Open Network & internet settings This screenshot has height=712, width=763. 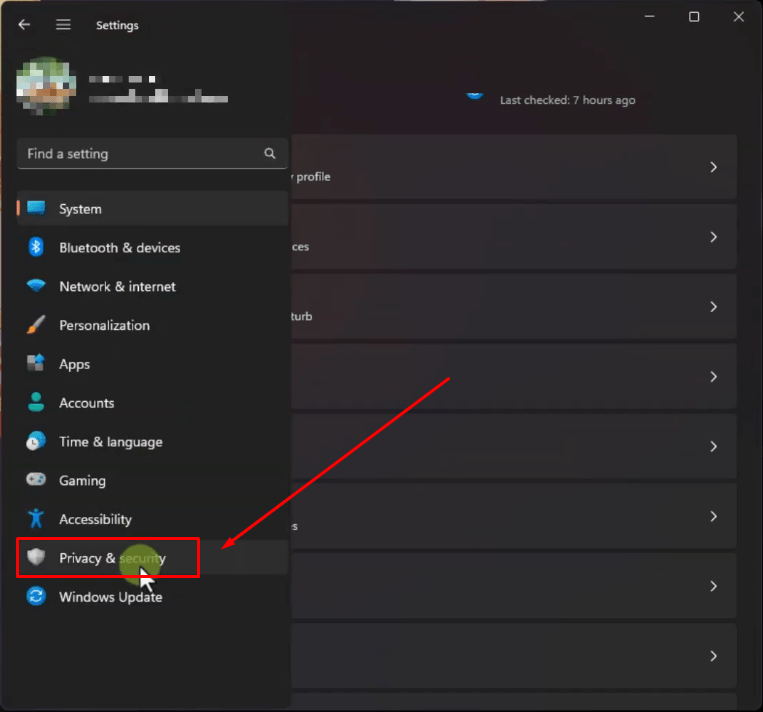pos(153,287)
